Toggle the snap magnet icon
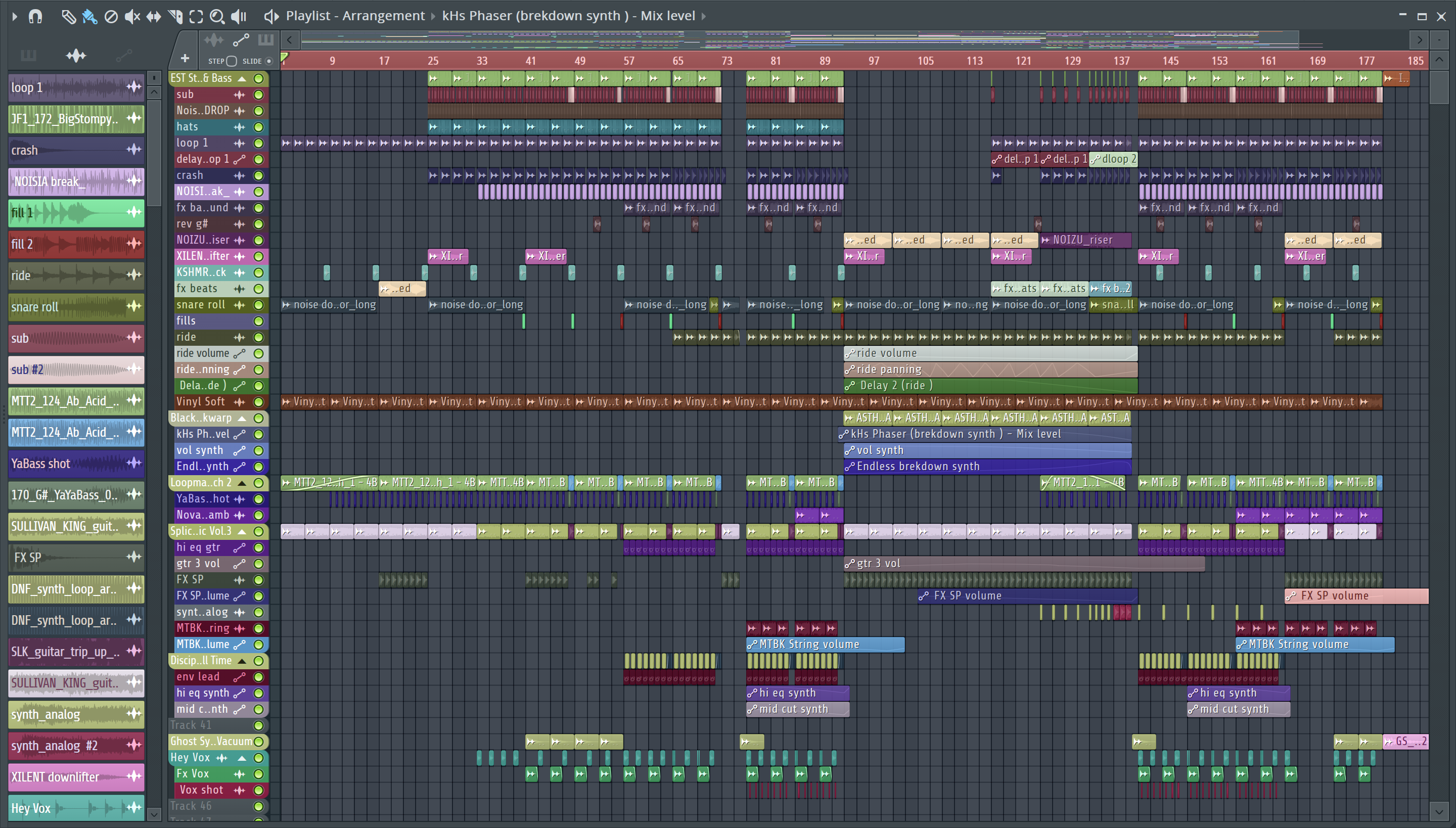Screen dimensions: 1456x828 point(35,16)
